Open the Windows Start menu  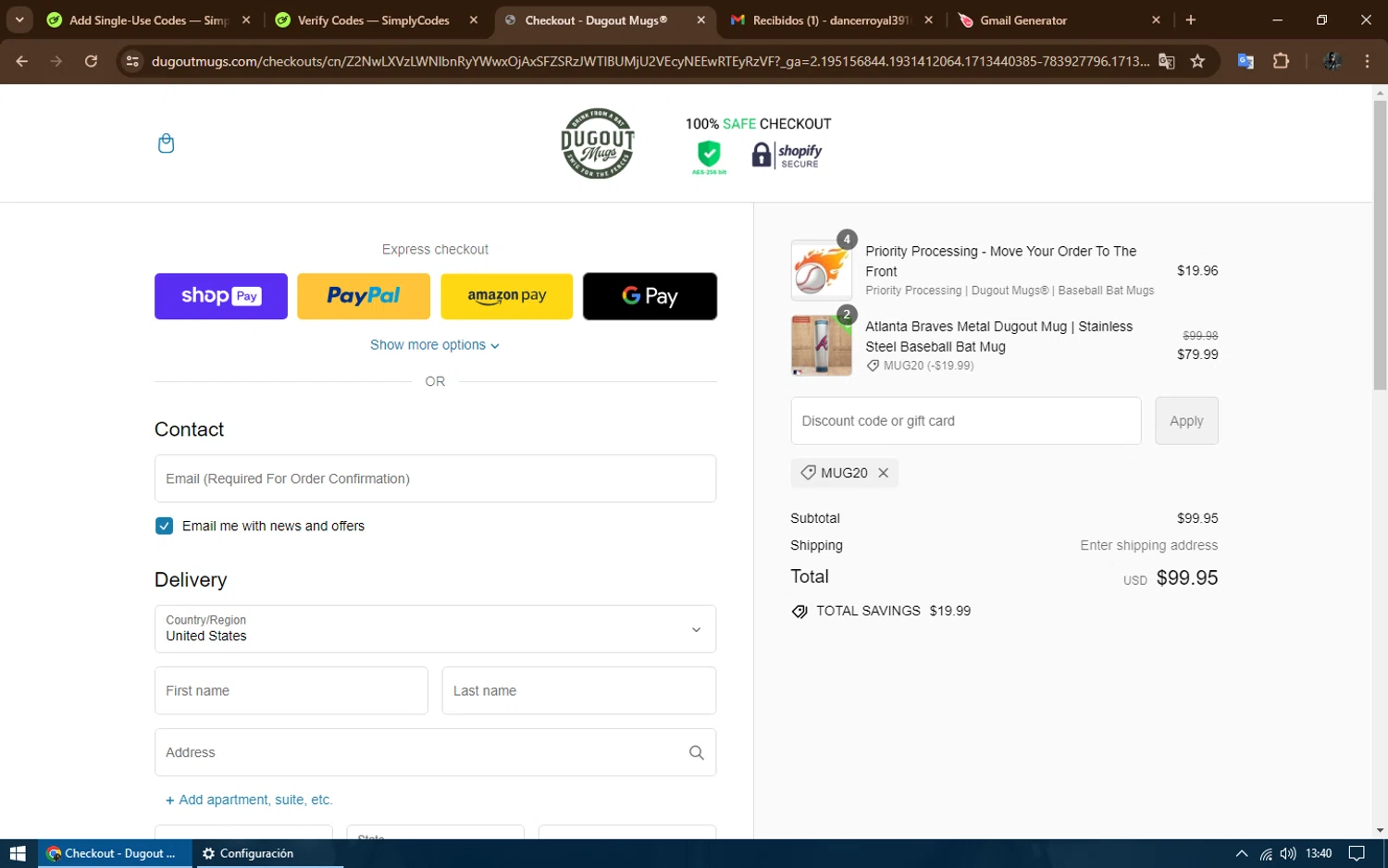point(18,853)
